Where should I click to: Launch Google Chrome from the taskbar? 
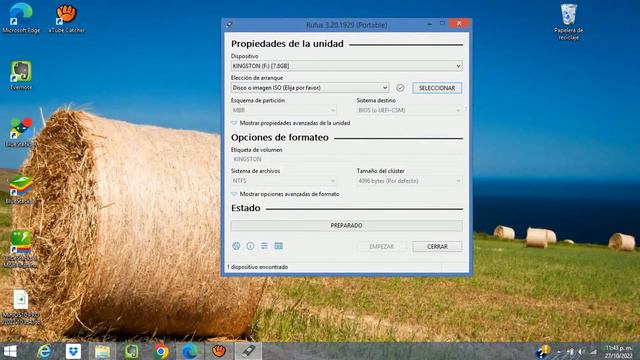tap(161, 351)
